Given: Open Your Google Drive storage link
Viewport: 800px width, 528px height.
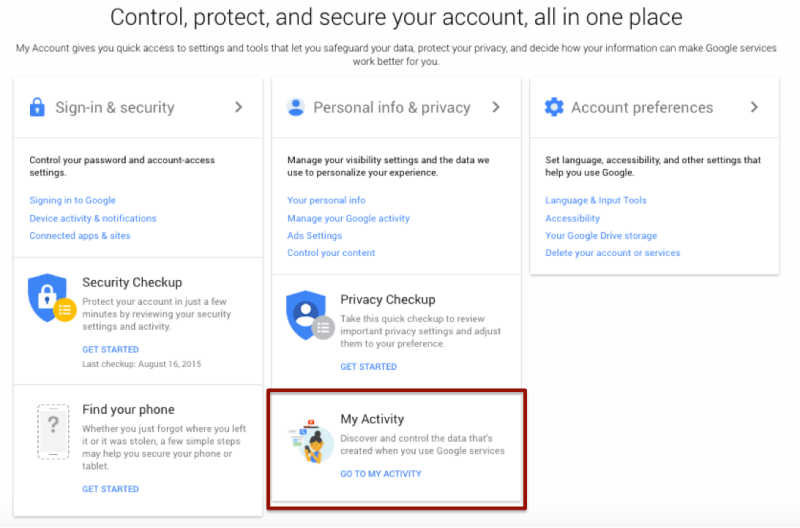Looking at the screenshot, I should point(601,236).
